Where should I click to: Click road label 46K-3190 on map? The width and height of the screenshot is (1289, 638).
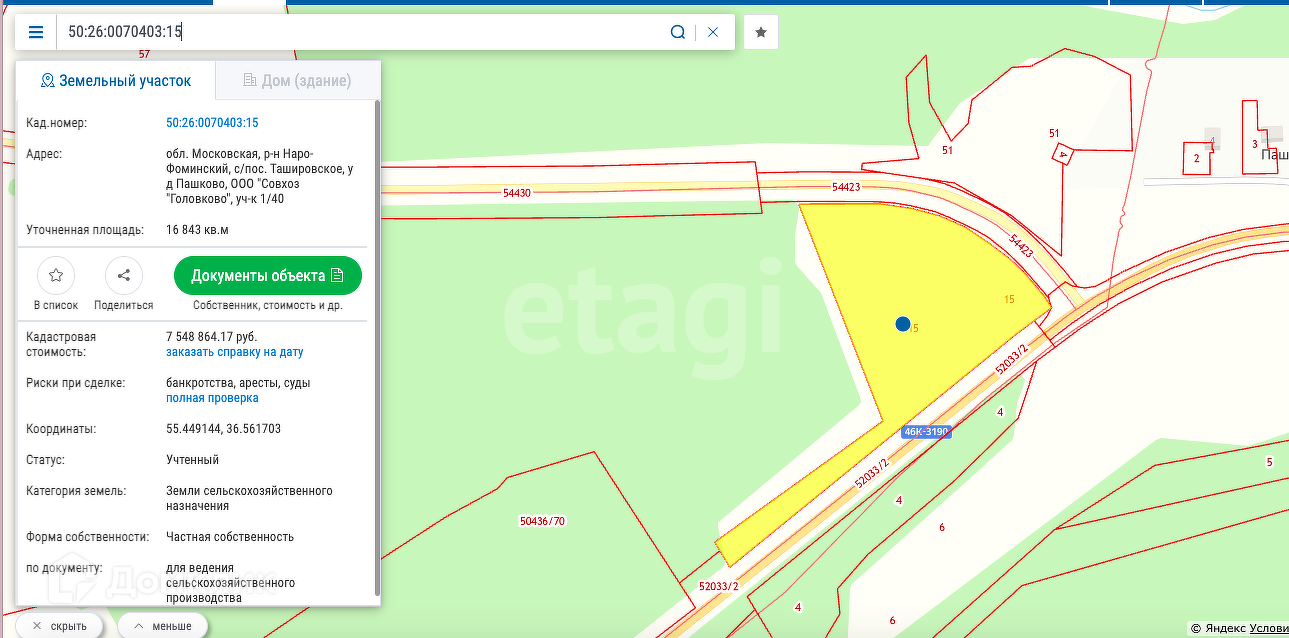[925, 432]
